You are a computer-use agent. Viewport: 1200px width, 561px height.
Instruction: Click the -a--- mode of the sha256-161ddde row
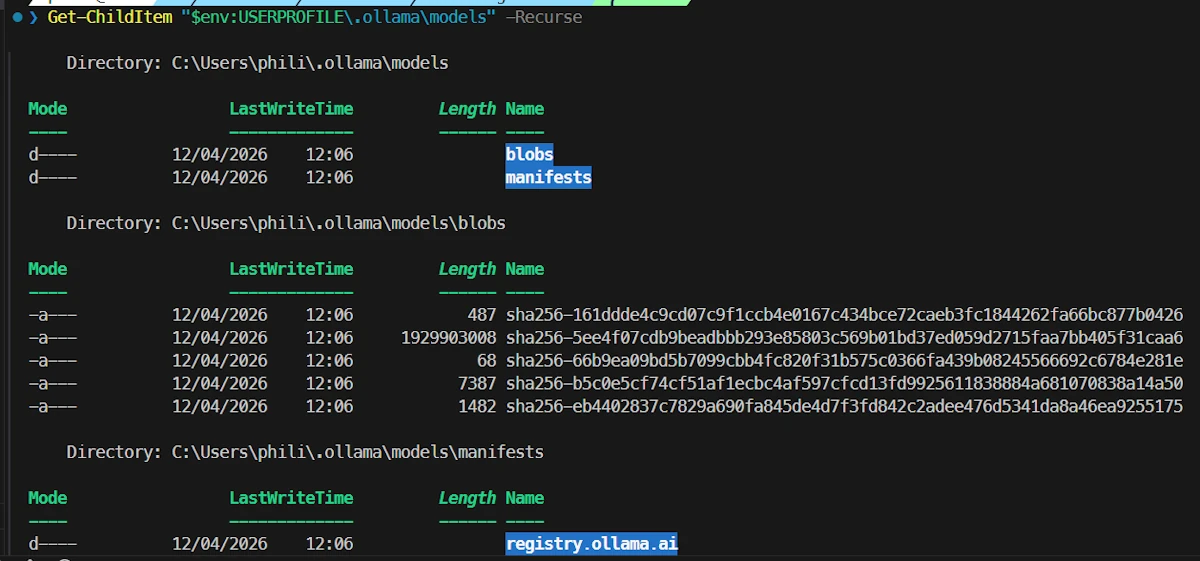[x=52, y=315]
